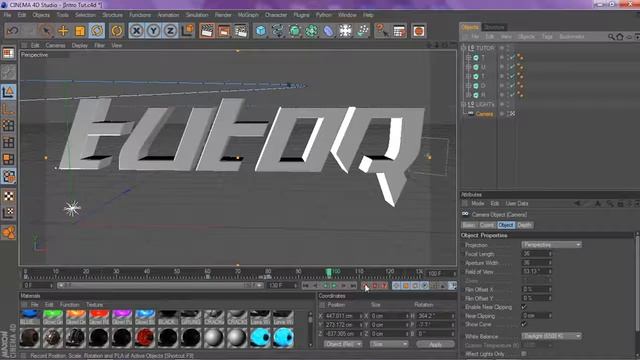Toggle the Affect Lights Only checkbox

point(524,353)
